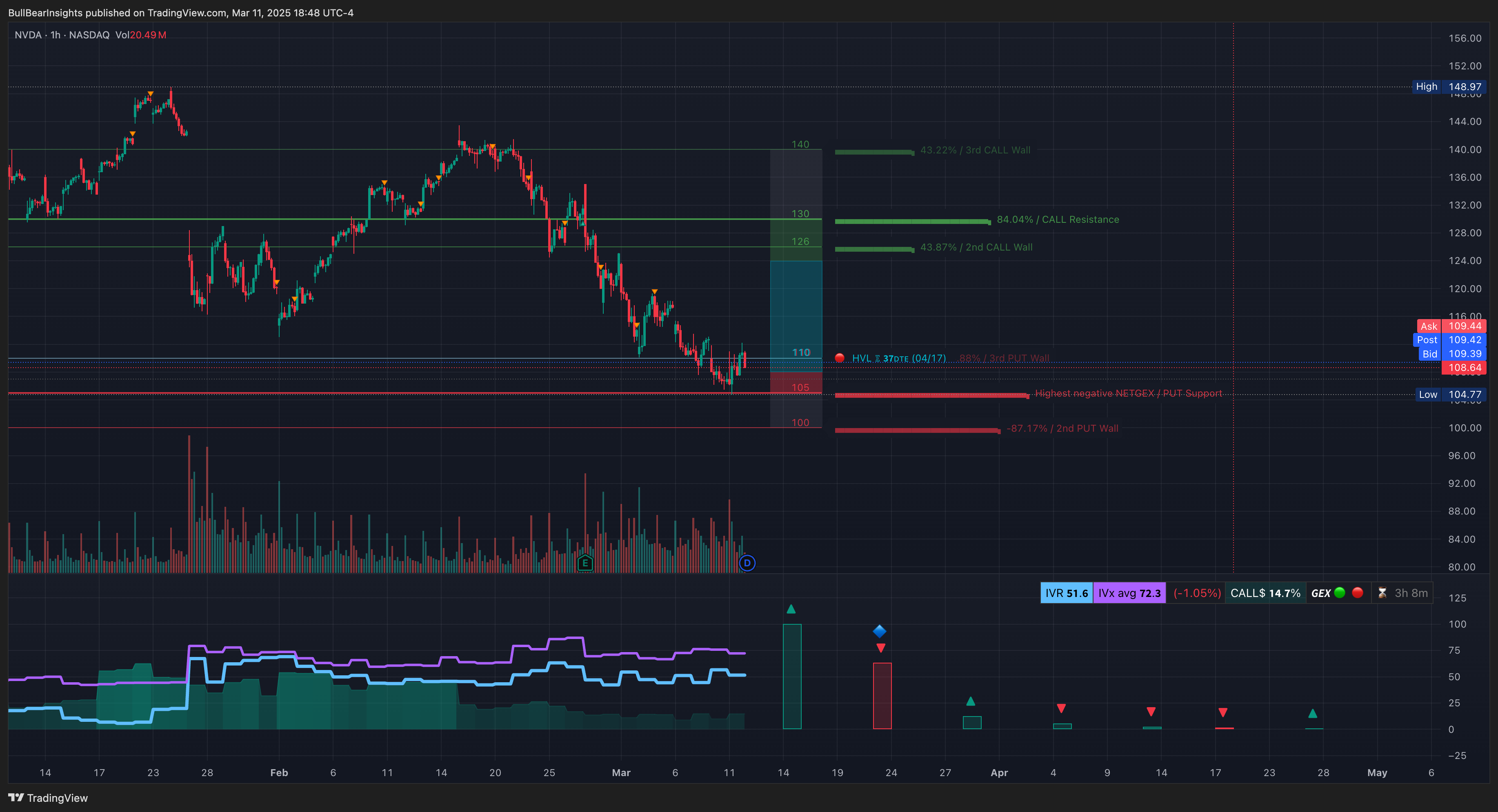The width and height of the screenshot is (1498, 812).
Task: Select the tall green March 14 expiration bar
Action: click(792, 677)
